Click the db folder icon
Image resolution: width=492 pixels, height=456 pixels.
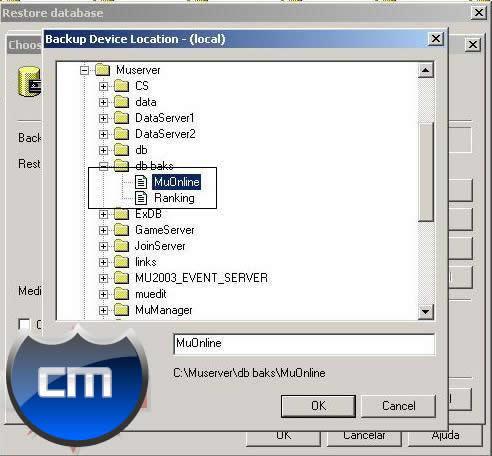(x=122, y=150)
